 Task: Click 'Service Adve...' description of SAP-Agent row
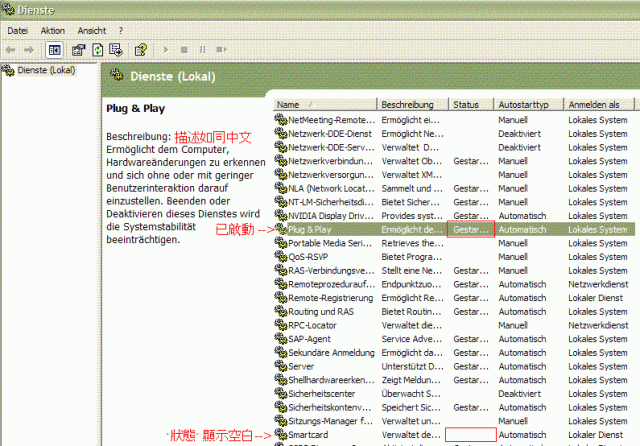coord(412,339)
